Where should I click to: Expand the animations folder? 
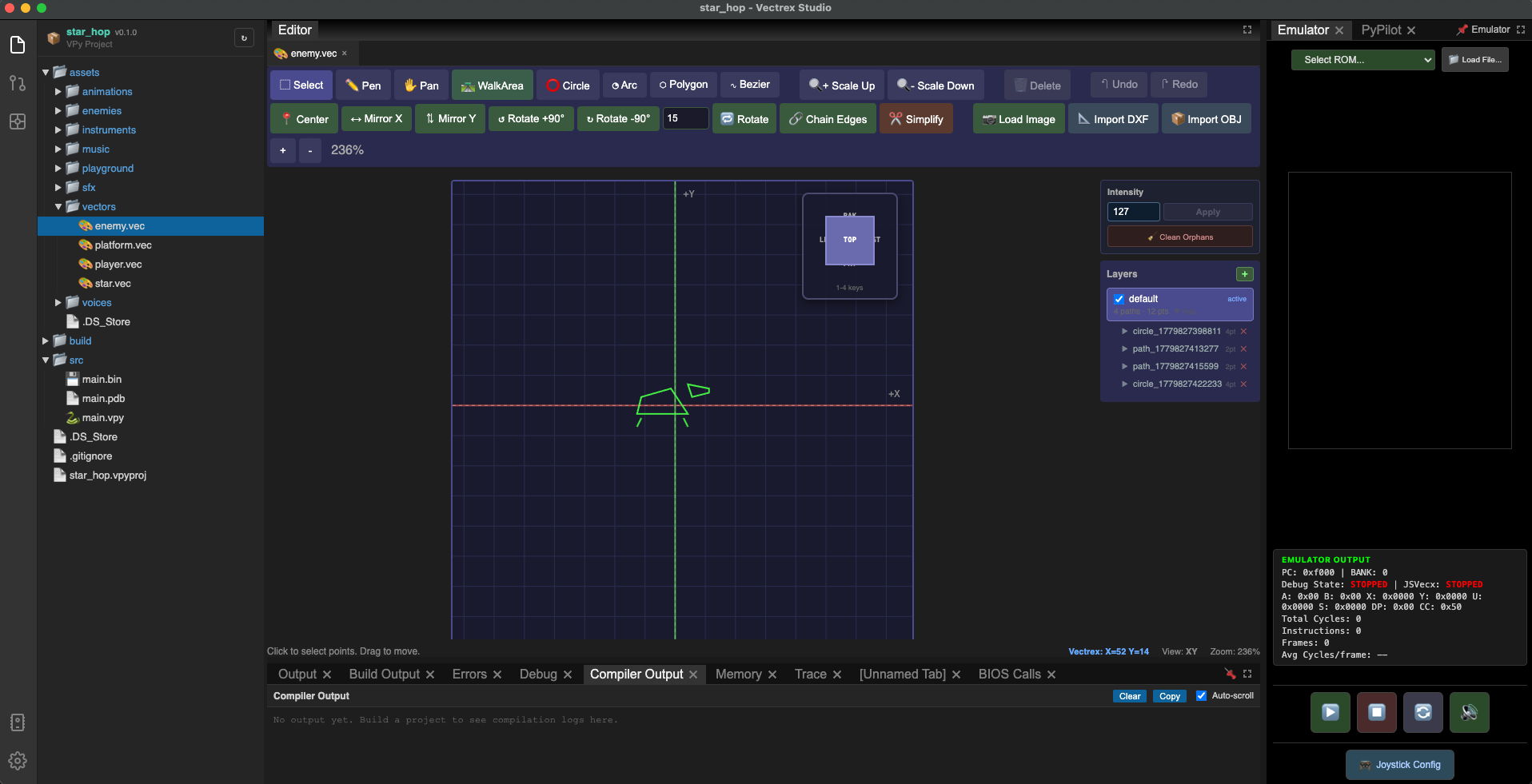(x=58, y=91)
